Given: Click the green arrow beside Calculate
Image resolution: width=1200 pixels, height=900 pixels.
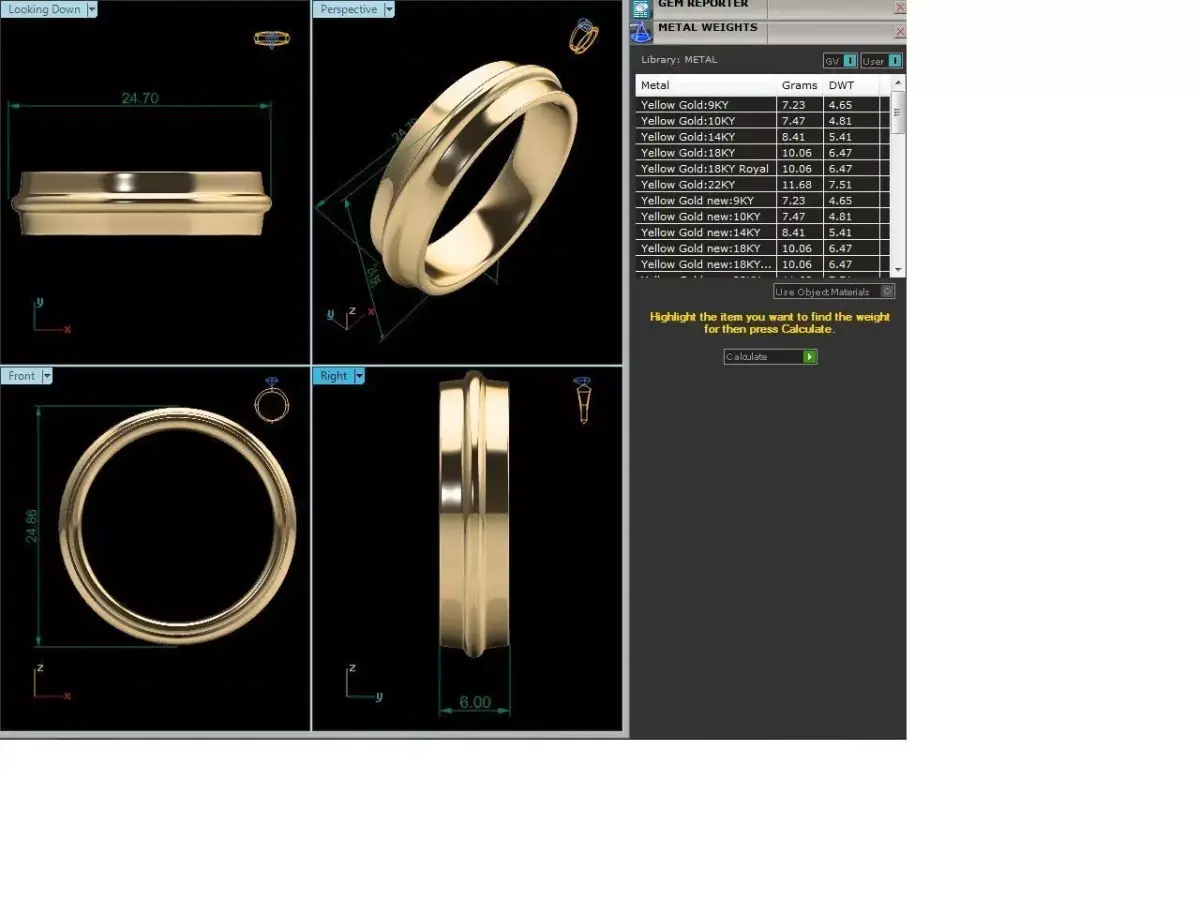Looking at the screenshot, I should pyautogui.click(x=810, y=356).
